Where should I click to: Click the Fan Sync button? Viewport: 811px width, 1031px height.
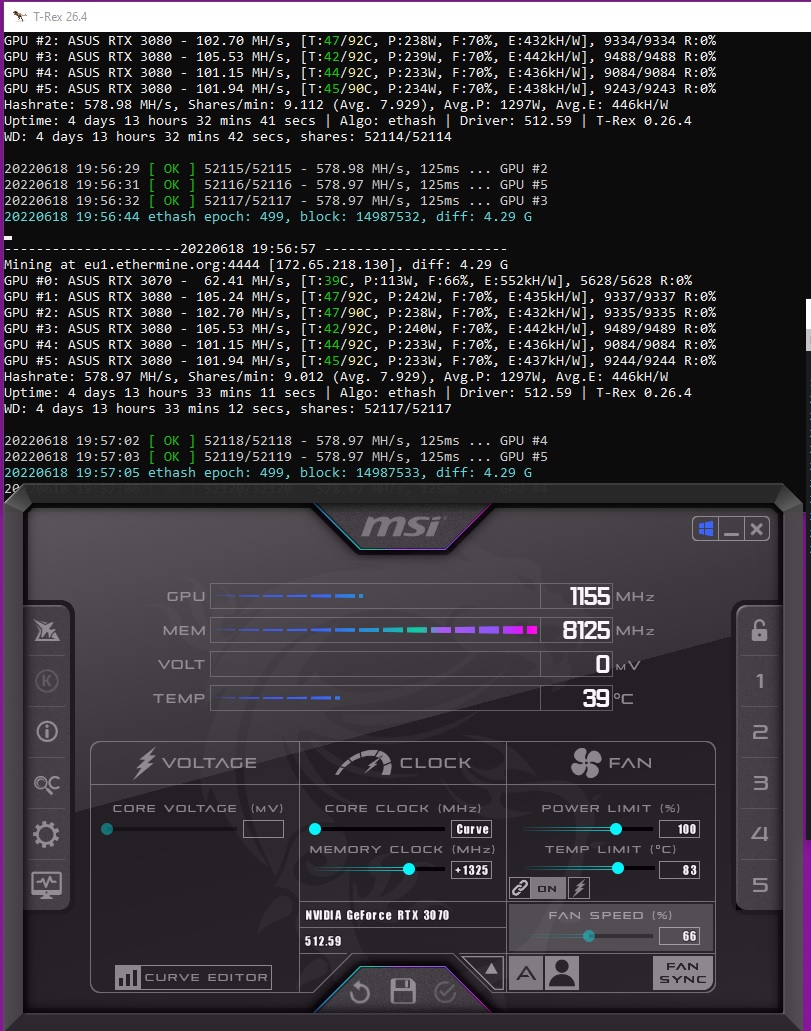coord(683,972)
